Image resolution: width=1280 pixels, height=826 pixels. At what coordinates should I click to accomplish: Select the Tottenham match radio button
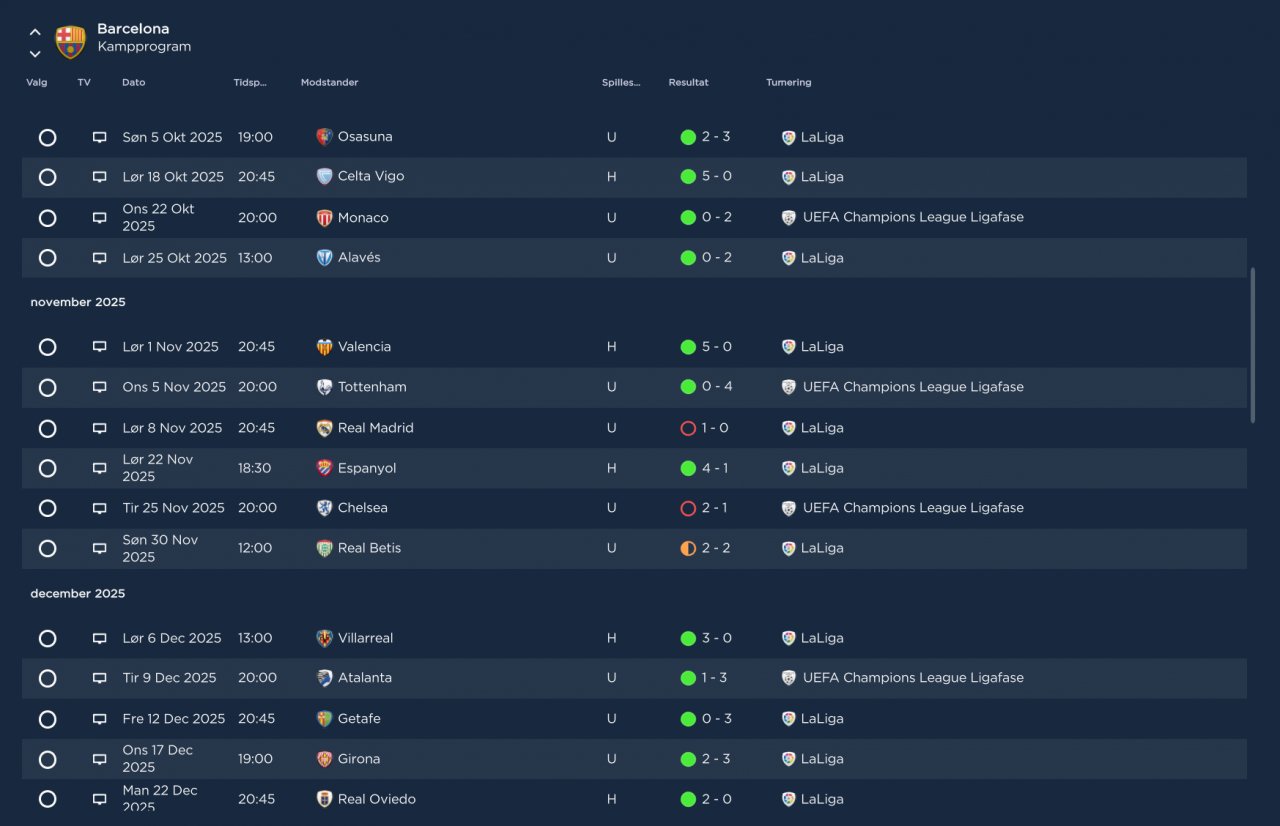(47, 387)
